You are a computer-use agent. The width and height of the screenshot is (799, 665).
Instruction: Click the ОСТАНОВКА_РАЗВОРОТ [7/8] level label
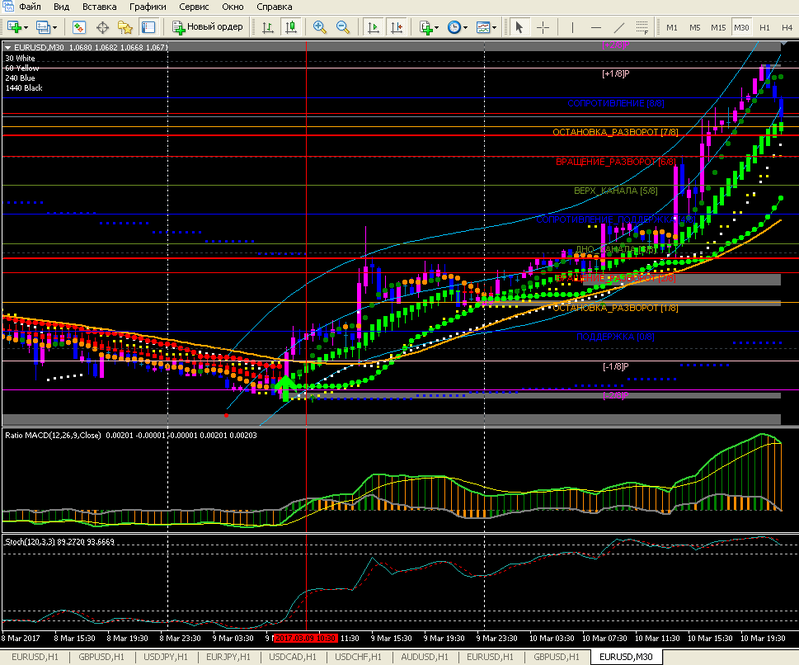point(616,132)
